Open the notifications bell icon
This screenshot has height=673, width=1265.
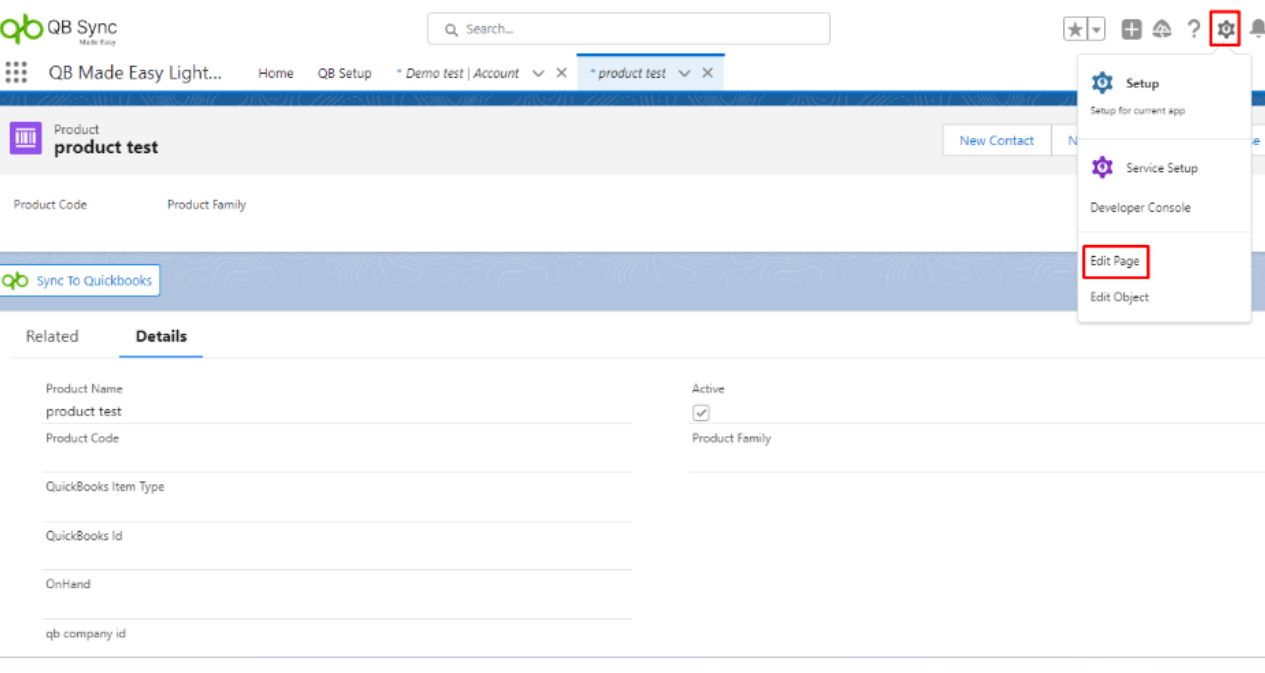tap(1257, 30)
